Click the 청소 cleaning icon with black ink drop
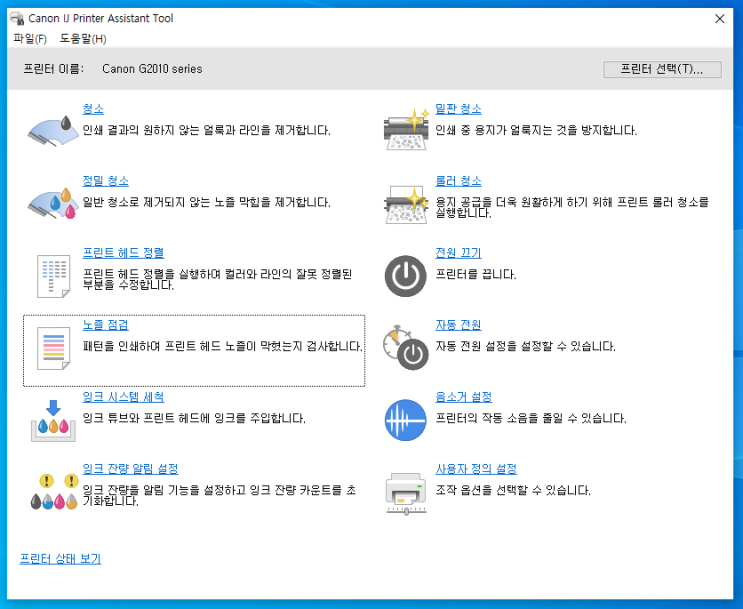 53,130
